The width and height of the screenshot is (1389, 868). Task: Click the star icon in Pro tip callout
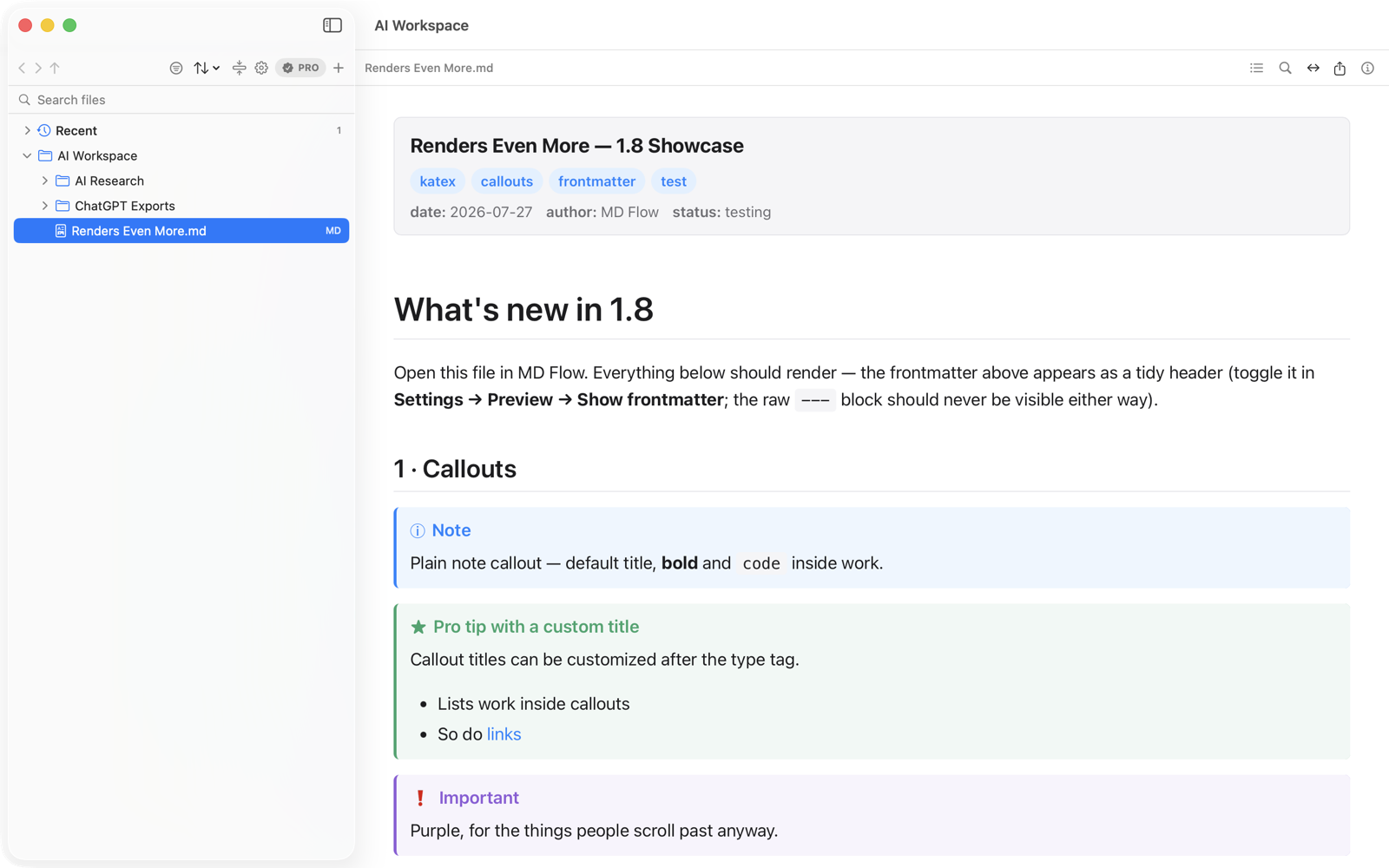point(418,627)
